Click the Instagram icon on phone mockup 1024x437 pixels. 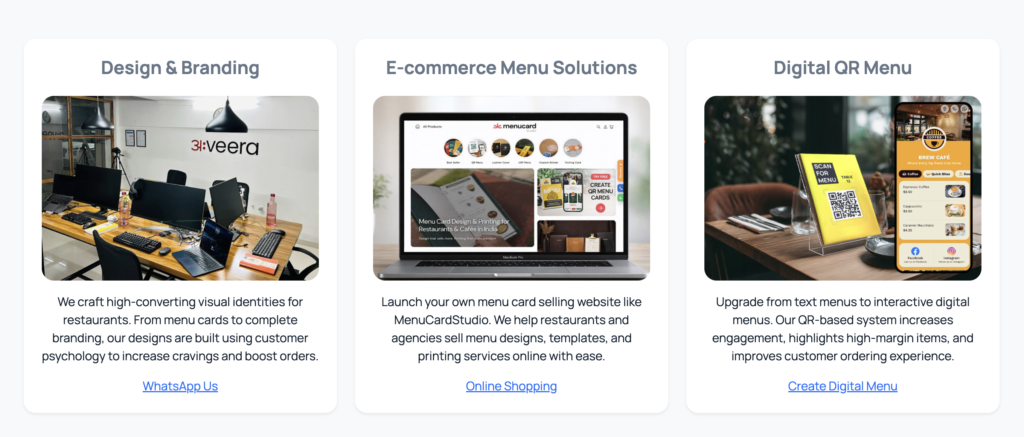pos(952,251)
